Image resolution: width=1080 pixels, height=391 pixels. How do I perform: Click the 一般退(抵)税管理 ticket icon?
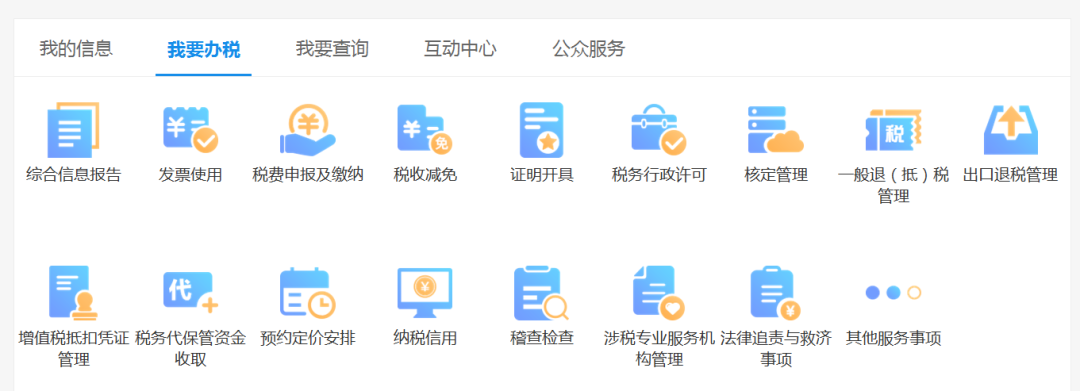(x=893, y=129)
